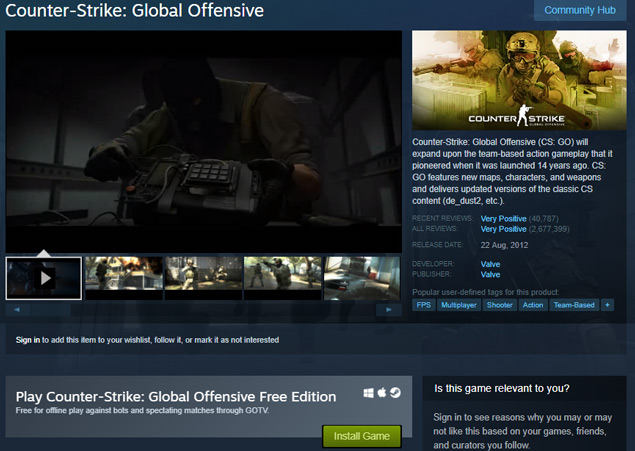This screenshot has width=635, height=451.
Task: Click the SteamOS platform icon
Action: coord(395,393)
